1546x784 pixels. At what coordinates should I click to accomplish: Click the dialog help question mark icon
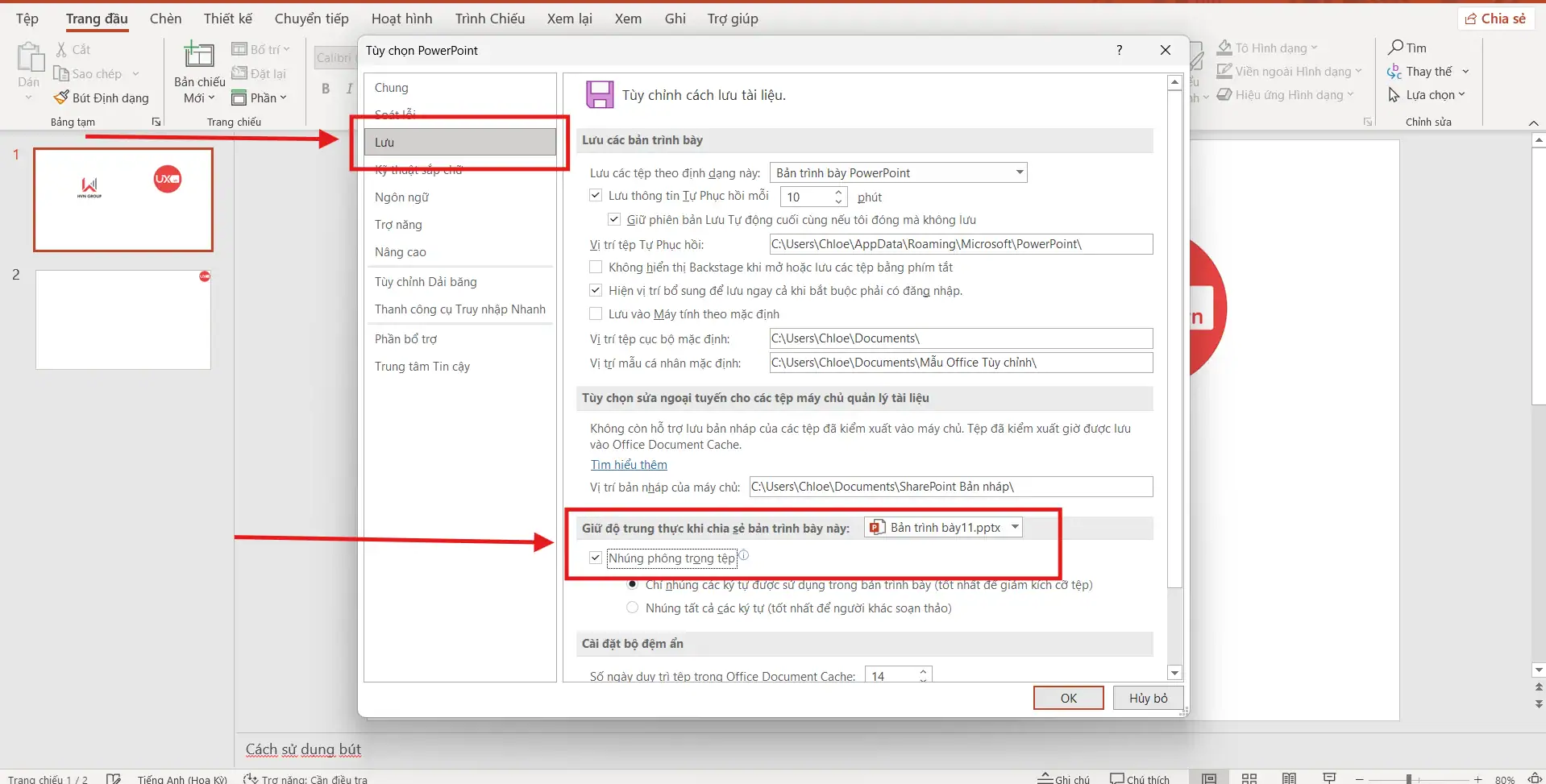click(1119, 50)
